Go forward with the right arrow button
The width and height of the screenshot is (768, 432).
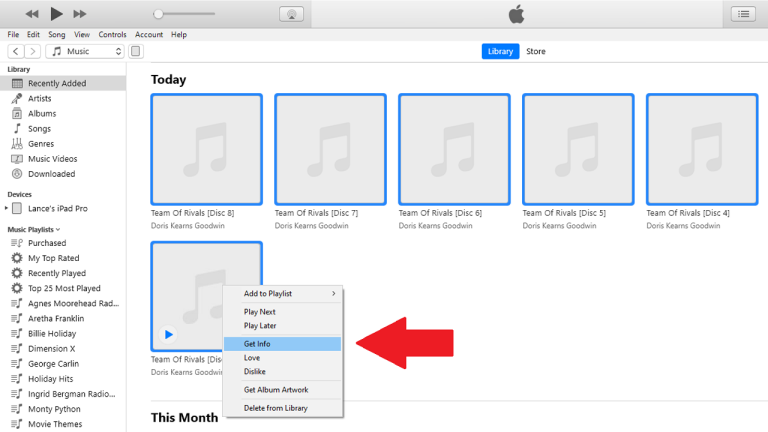pos(32,51)
